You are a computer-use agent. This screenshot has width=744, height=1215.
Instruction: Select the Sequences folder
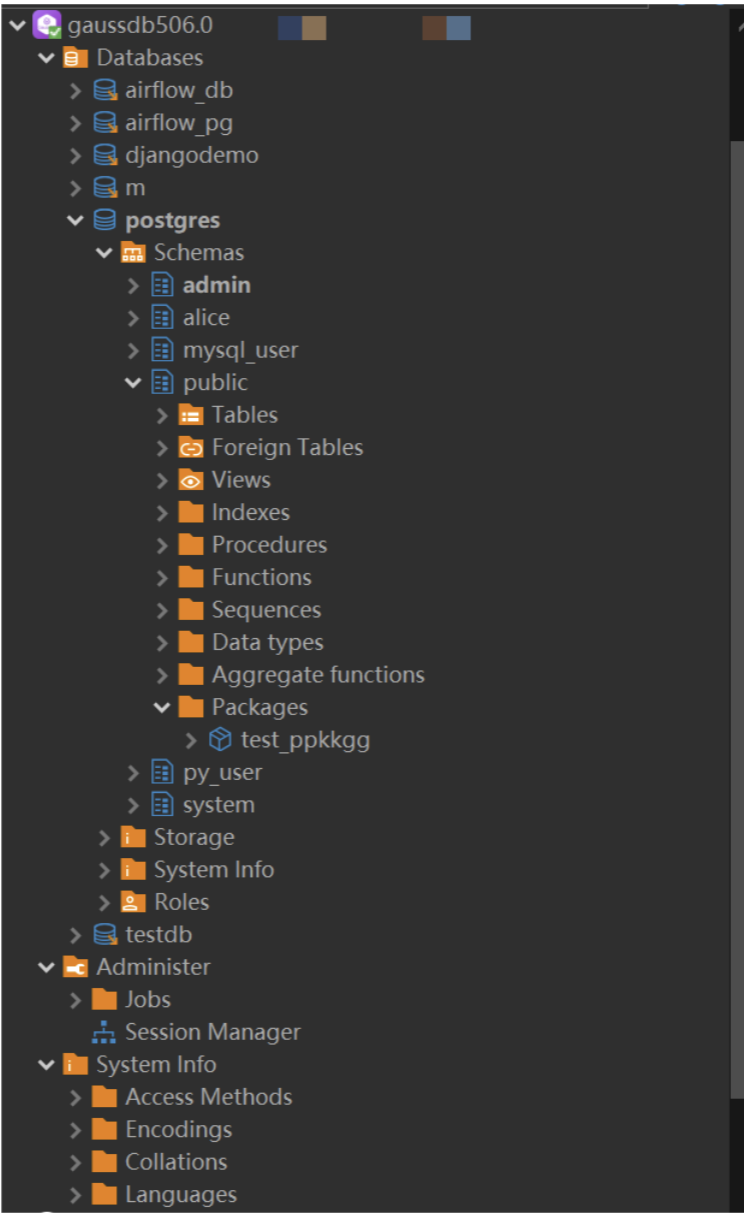tap(266, 610)
